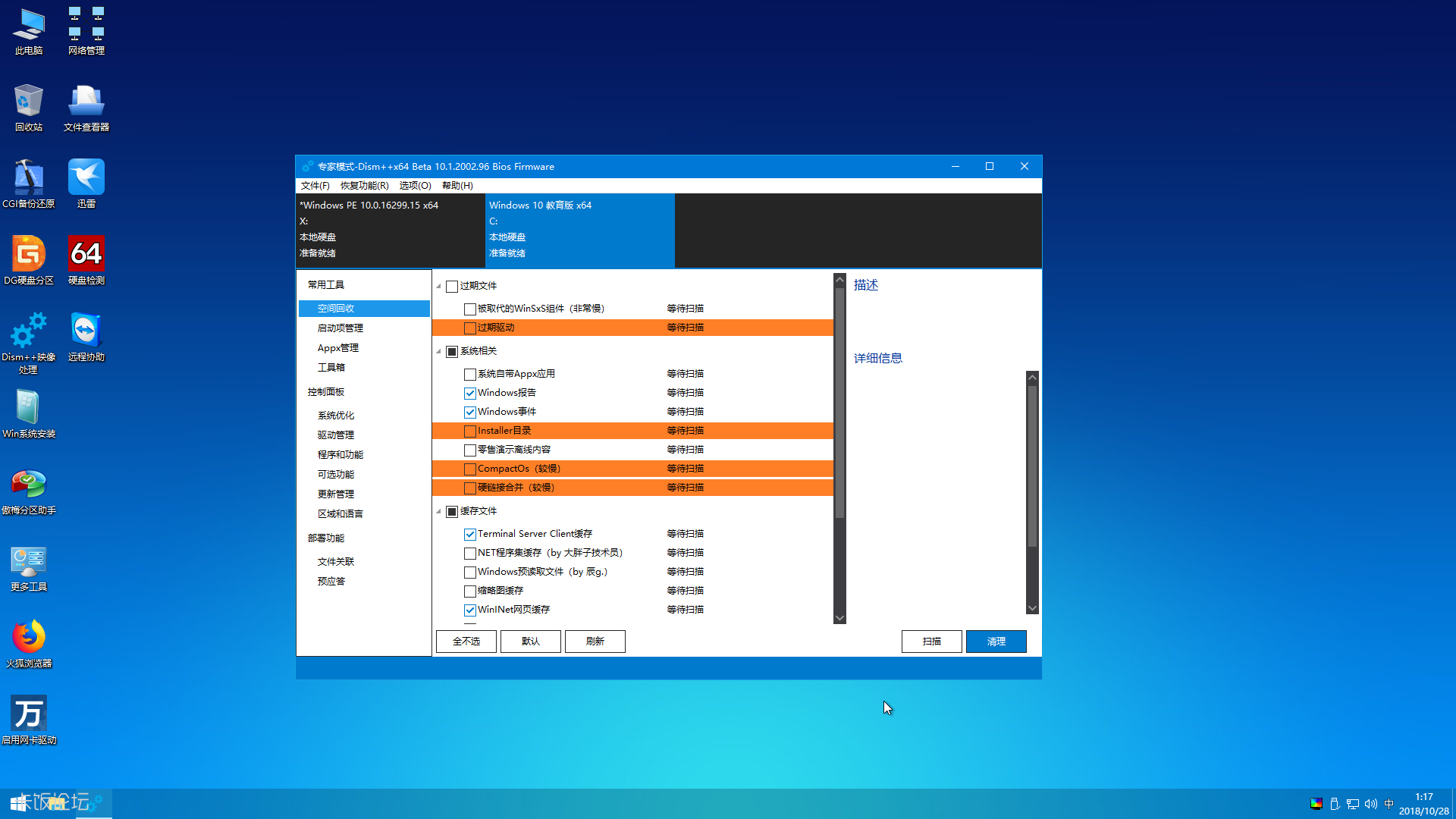Open the 恢复功能(R) menu

(x=365, y=186)
